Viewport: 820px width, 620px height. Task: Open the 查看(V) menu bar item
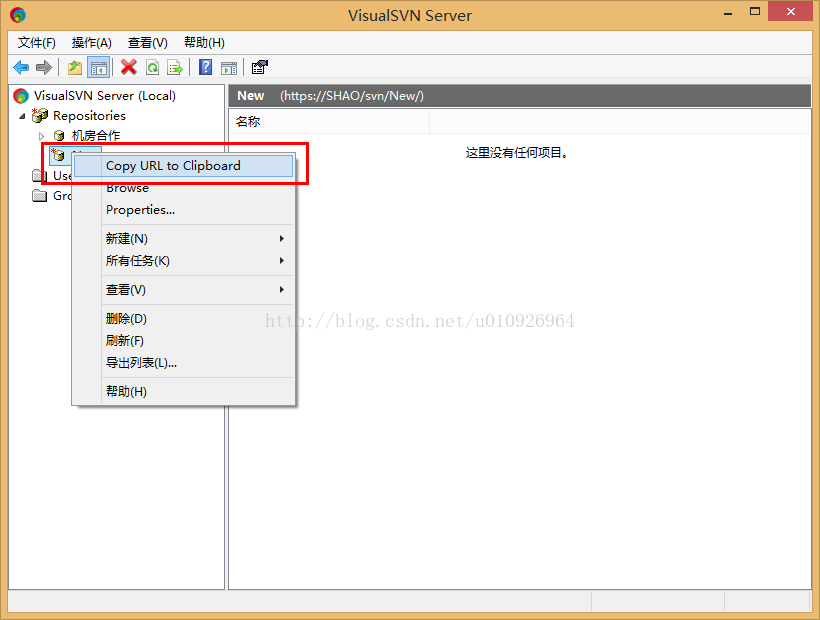(x=147, y=42)
